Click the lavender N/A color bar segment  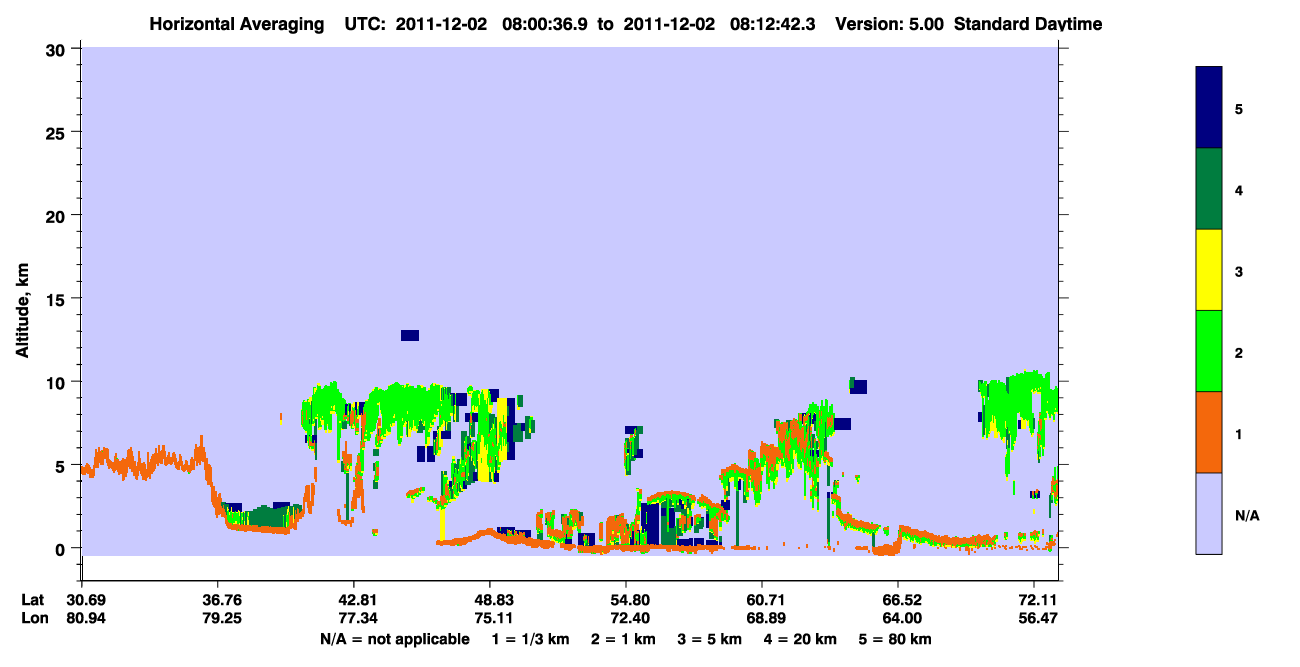pos(1208,513)
